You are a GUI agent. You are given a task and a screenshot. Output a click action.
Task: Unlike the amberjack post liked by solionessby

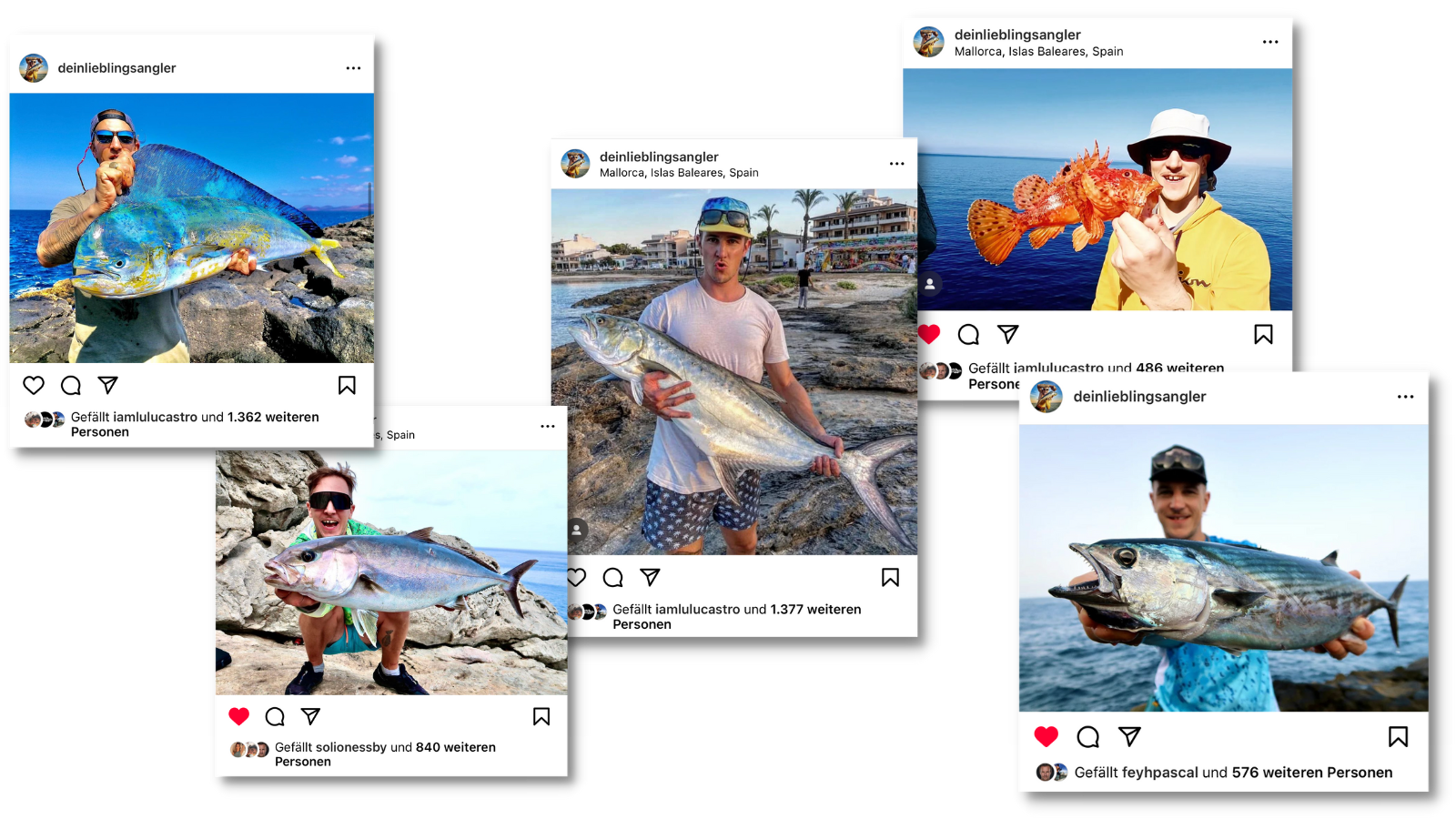click(x=239, y=716)
